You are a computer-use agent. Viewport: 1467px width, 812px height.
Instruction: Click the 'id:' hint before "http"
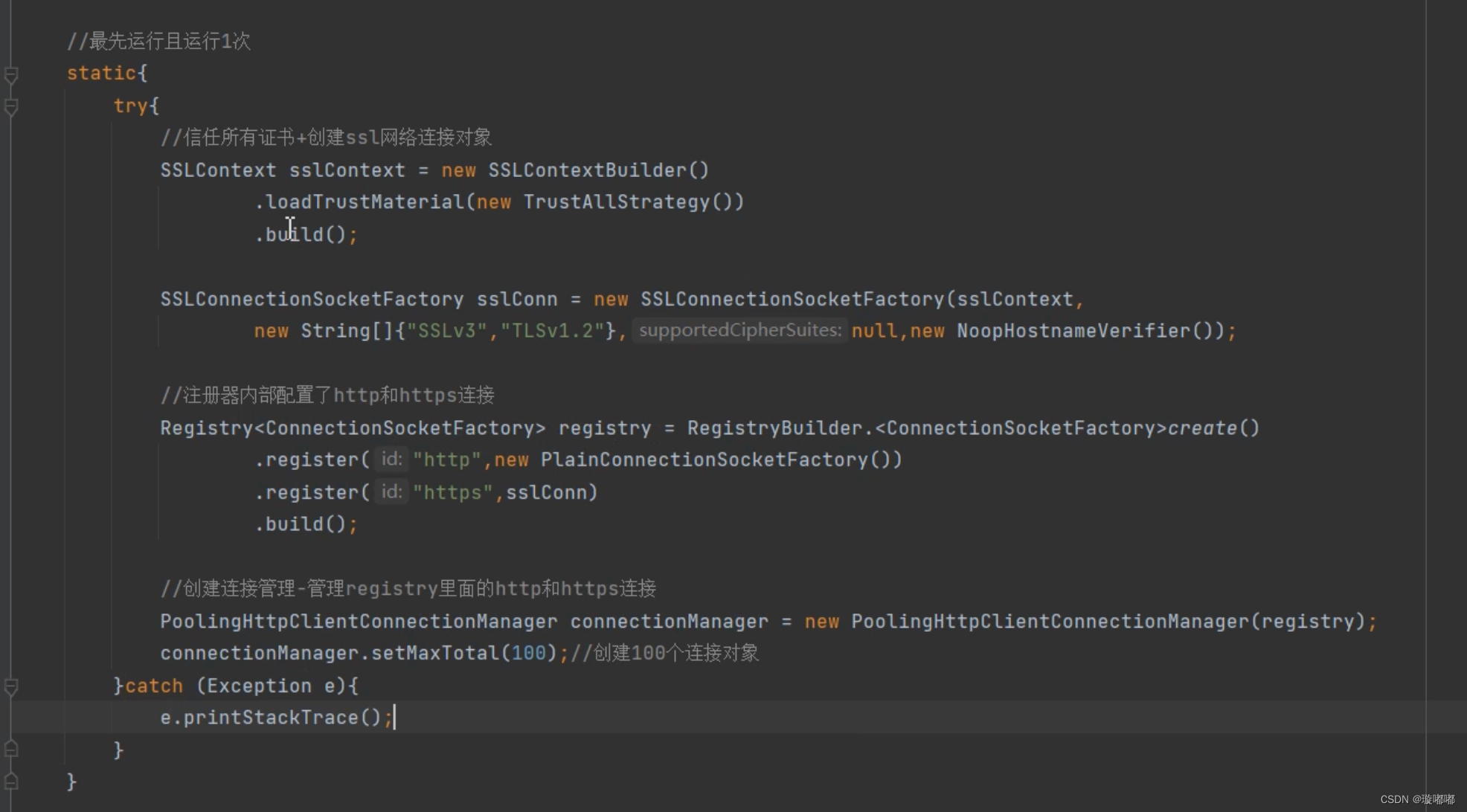point(391,460)
